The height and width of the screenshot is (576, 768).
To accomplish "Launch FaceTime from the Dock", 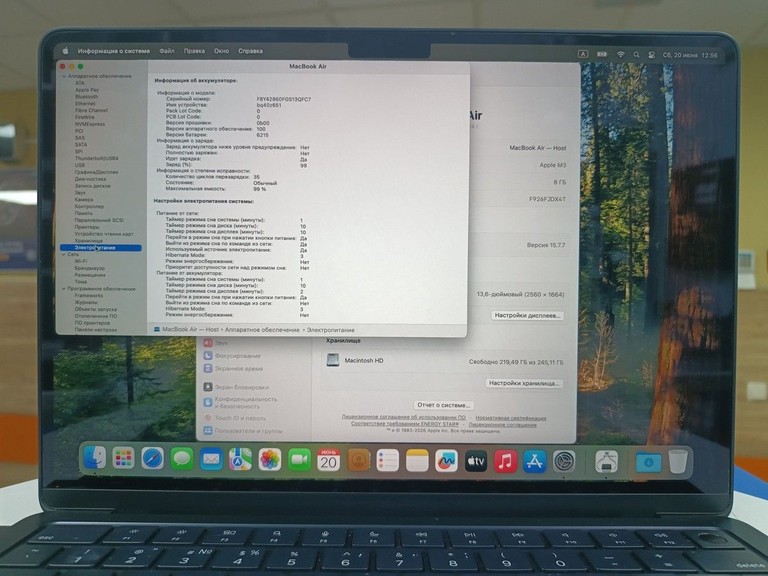I will 299,460.
